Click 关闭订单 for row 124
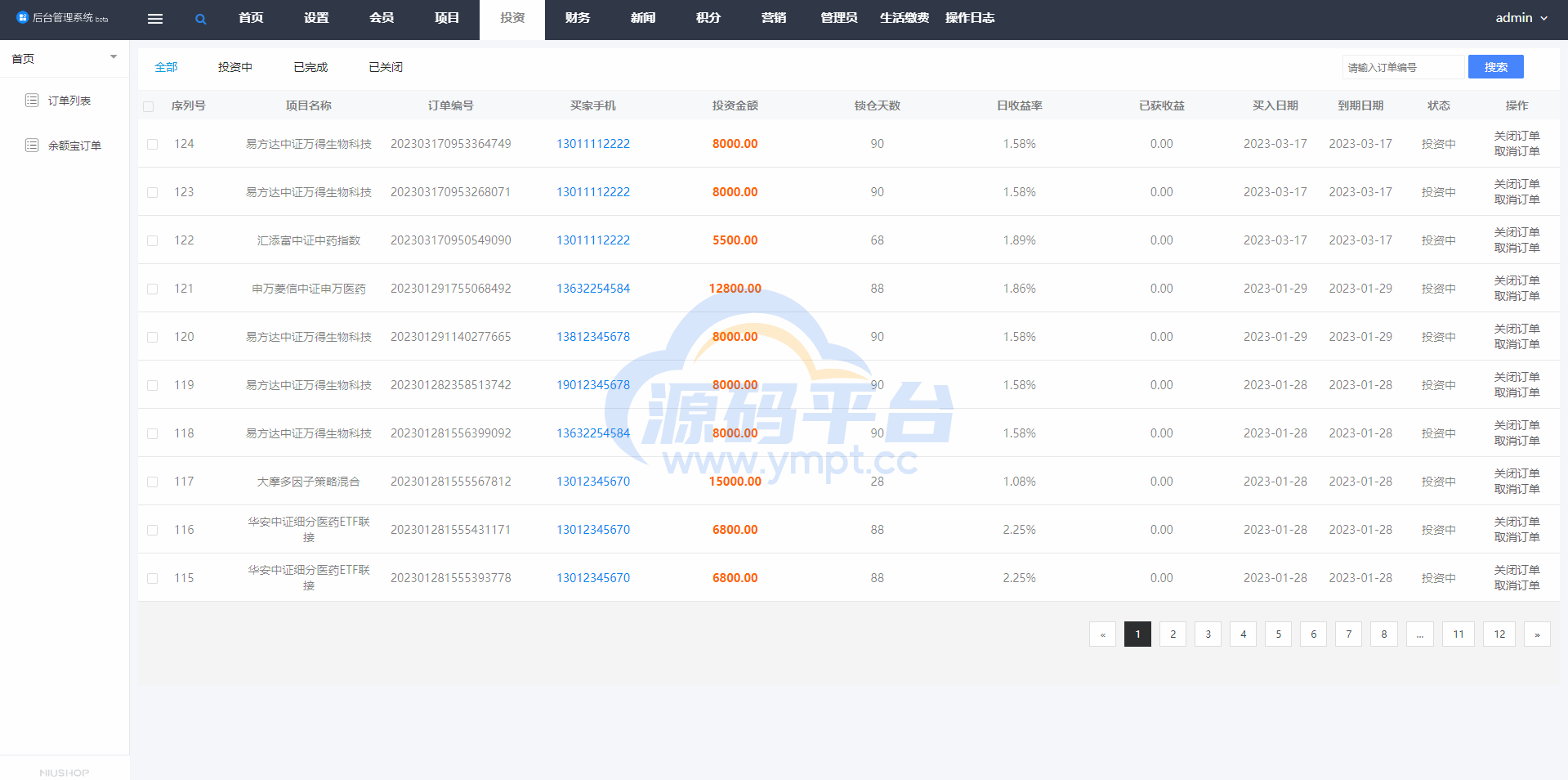The height and width of the screenshot is (780, 1568). (1517, 136)
